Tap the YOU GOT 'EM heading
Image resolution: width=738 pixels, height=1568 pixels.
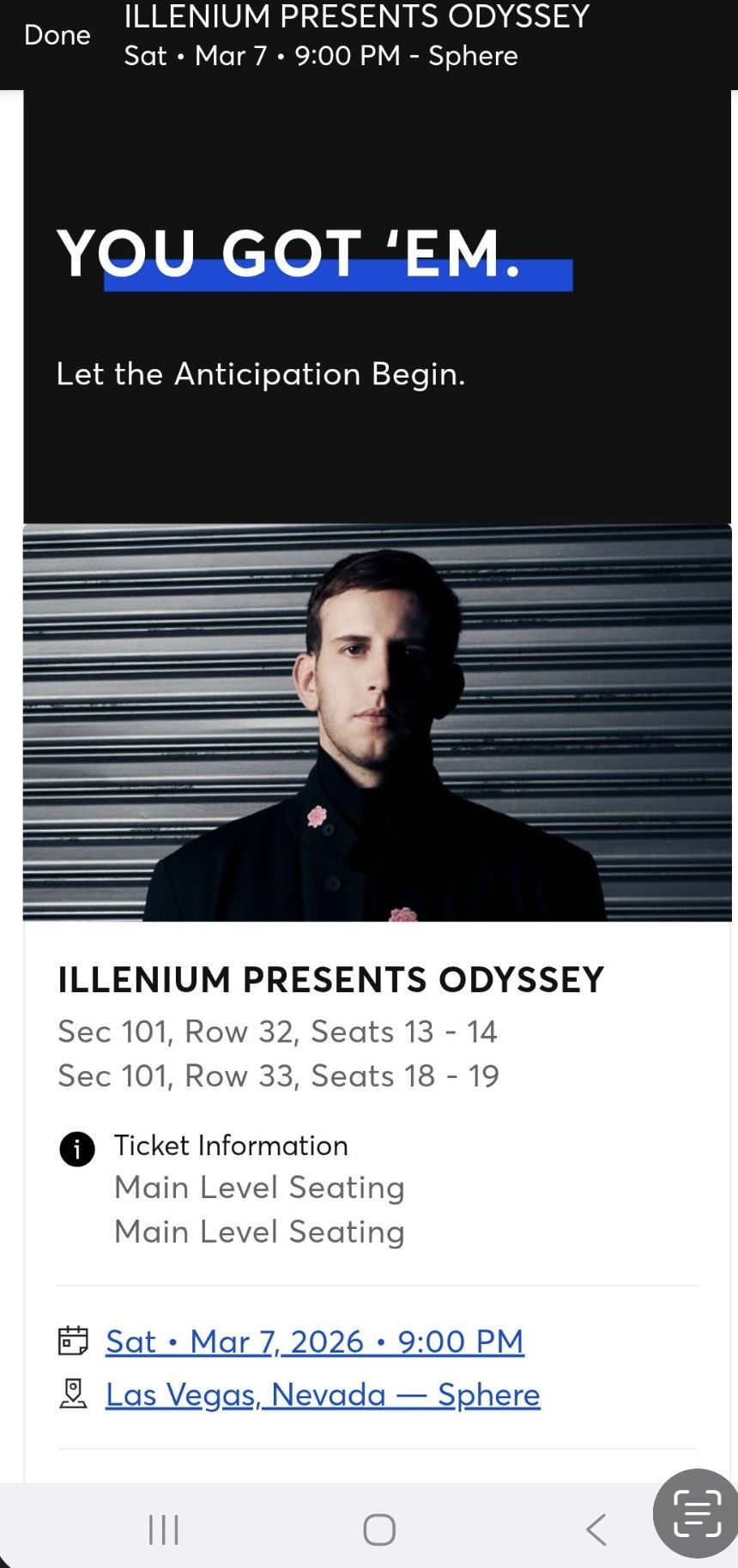[x=290, y=254]
